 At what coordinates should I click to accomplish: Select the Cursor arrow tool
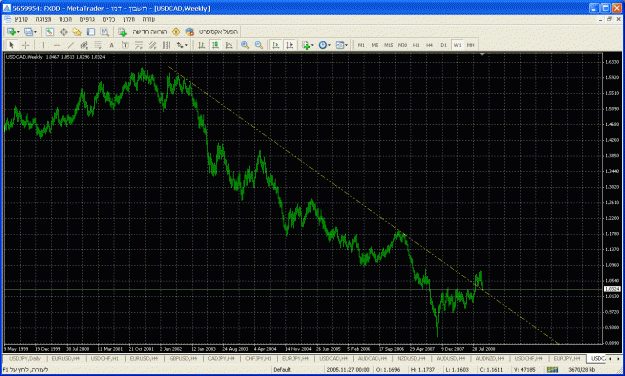12,45
